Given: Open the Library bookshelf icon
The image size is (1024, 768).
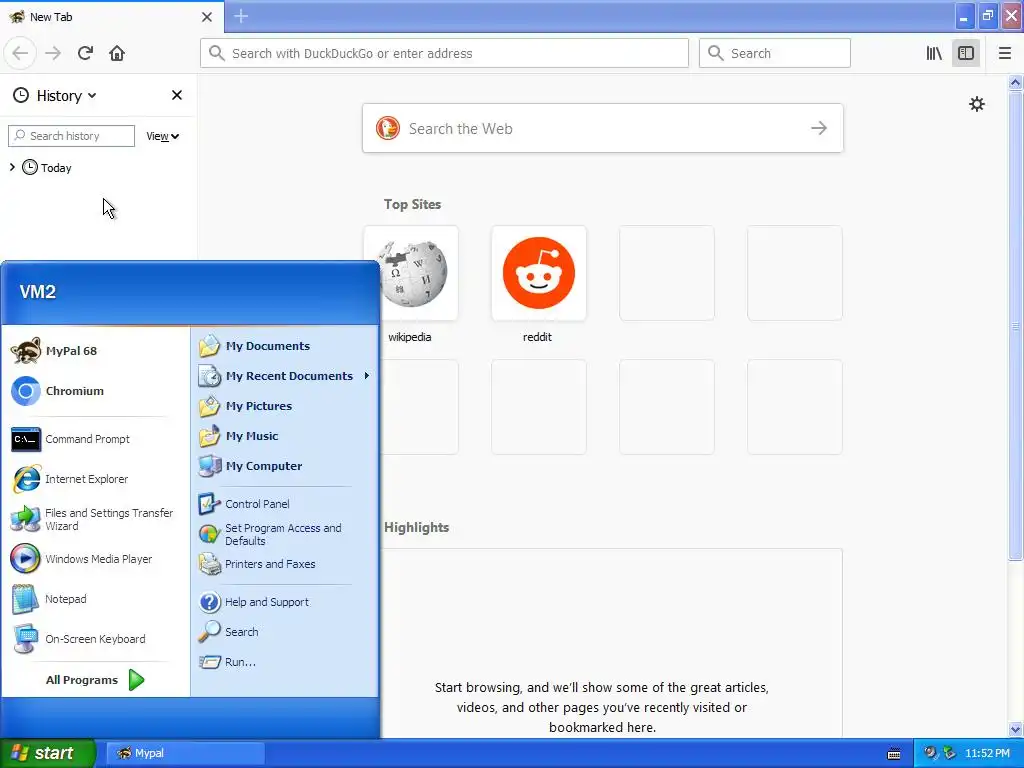Looking at the screenshot, I should click(934, 53).
